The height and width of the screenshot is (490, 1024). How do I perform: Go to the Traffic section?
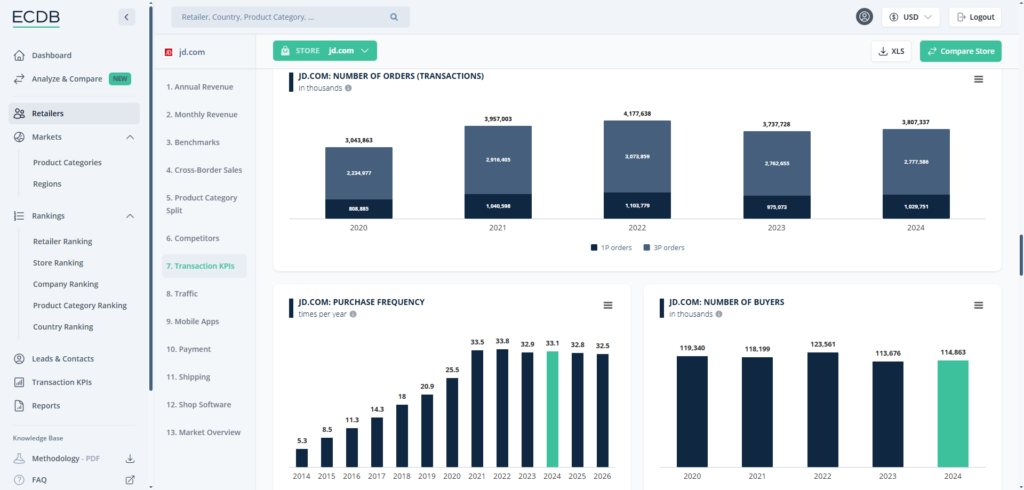[x=182, y=293]
